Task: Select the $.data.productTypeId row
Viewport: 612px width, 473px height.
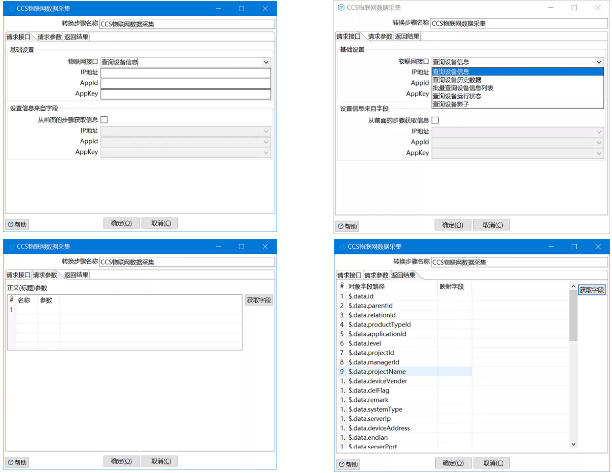Action: (x=384, y=324)
